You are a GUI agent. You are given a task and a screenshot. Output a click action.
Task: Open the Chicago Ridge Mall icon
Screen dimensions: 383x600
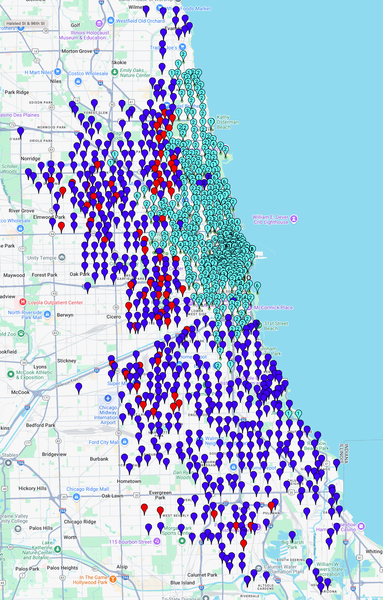[76, 497]
